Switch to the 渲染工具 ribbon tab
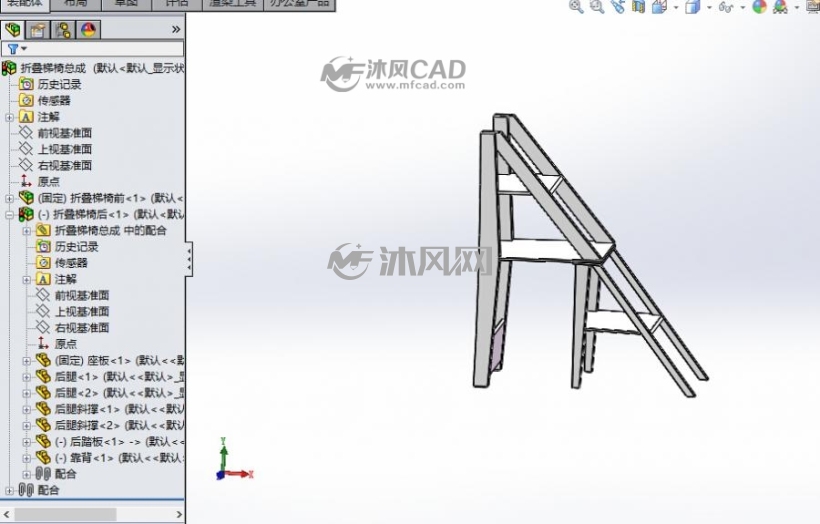This screenshot has width=820, height=524. point(233,4)
